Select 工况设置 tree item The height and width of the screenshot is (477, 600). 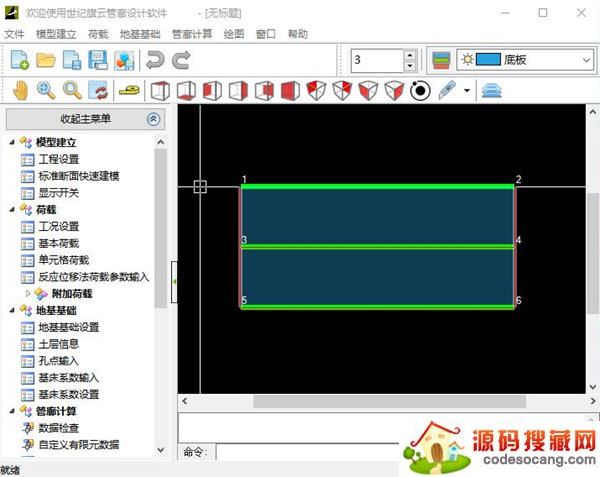pyautogui.click(x=59, y=226)
